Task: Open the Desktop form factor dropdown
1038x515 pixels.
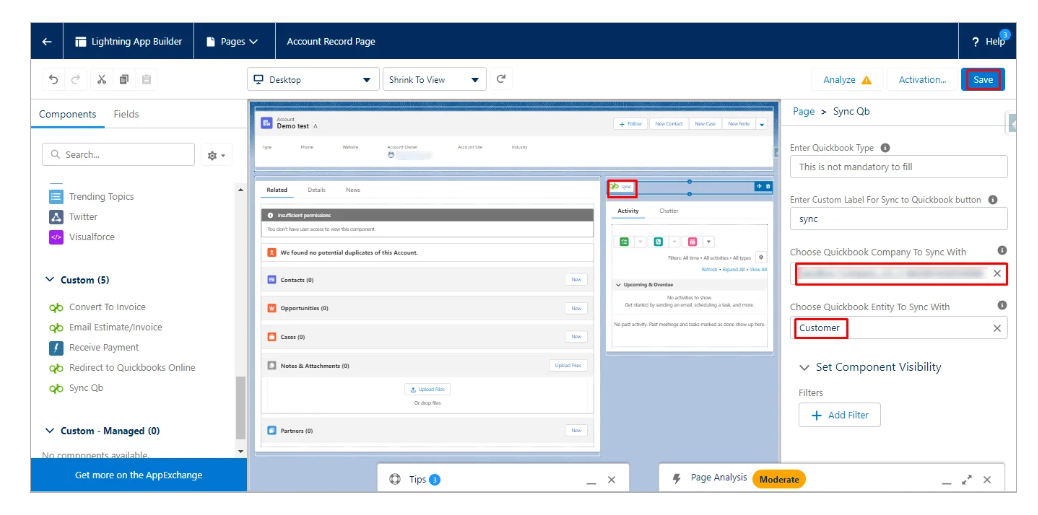Action: [x=313, y=79]
